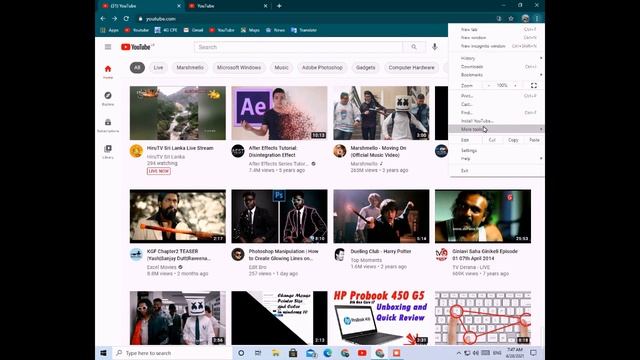
Task: Show hidden system tray icons
Action: [x=458, y=353]
